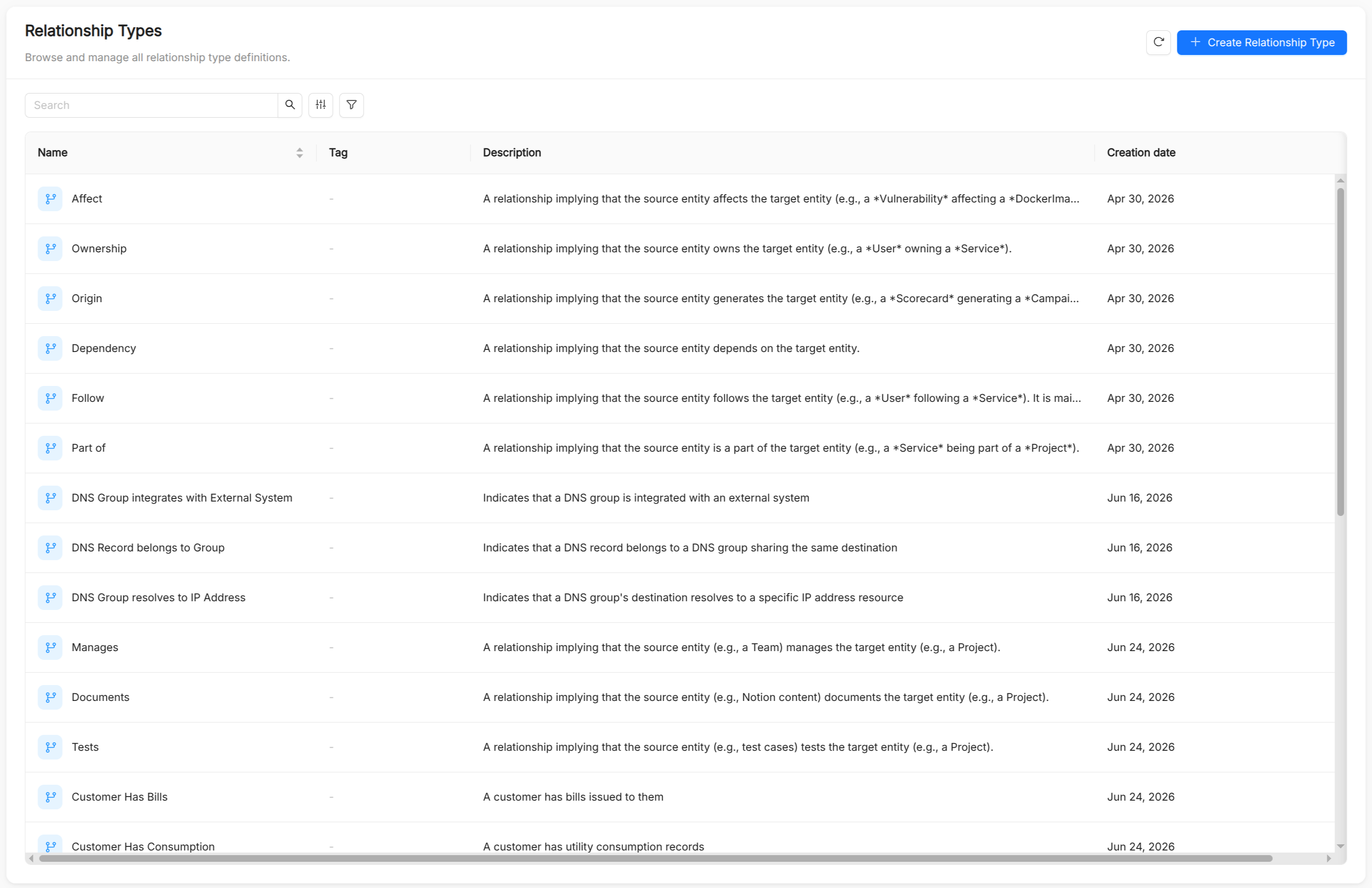Open the Dependency relationship type
The width and height of the screenshot is (1372, 888).
click(104, 348)
